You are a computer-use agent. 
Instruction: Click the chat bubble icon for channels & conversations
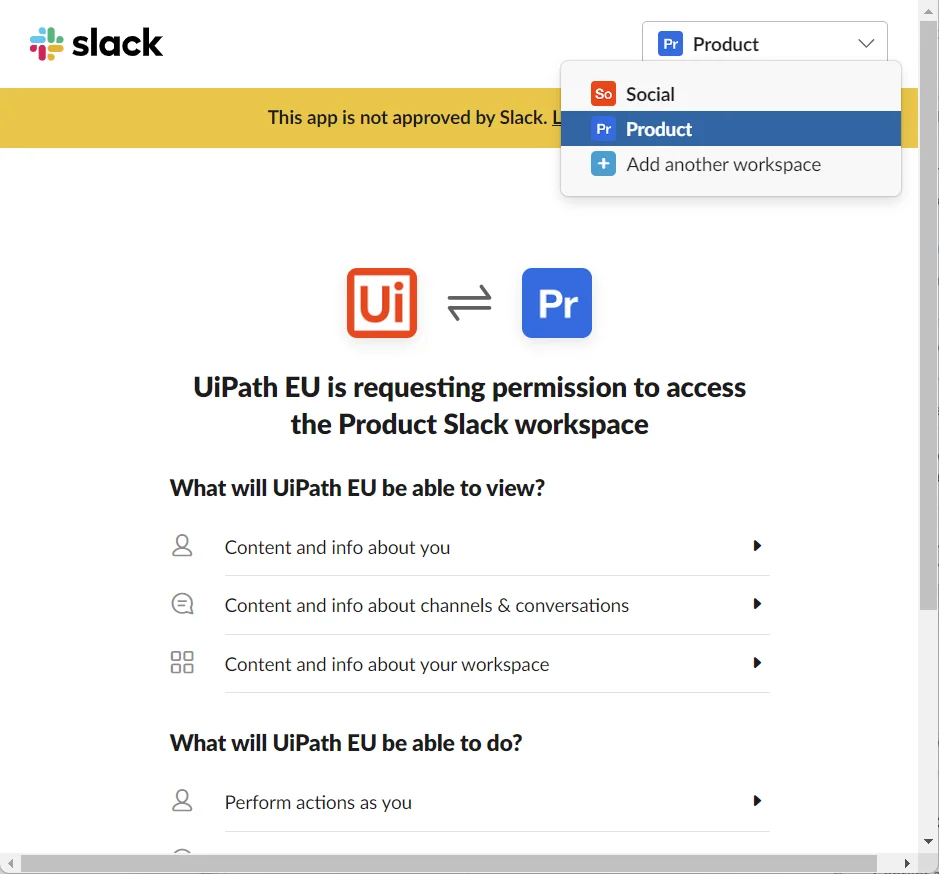pyautogui.click(x=182, y=604)
